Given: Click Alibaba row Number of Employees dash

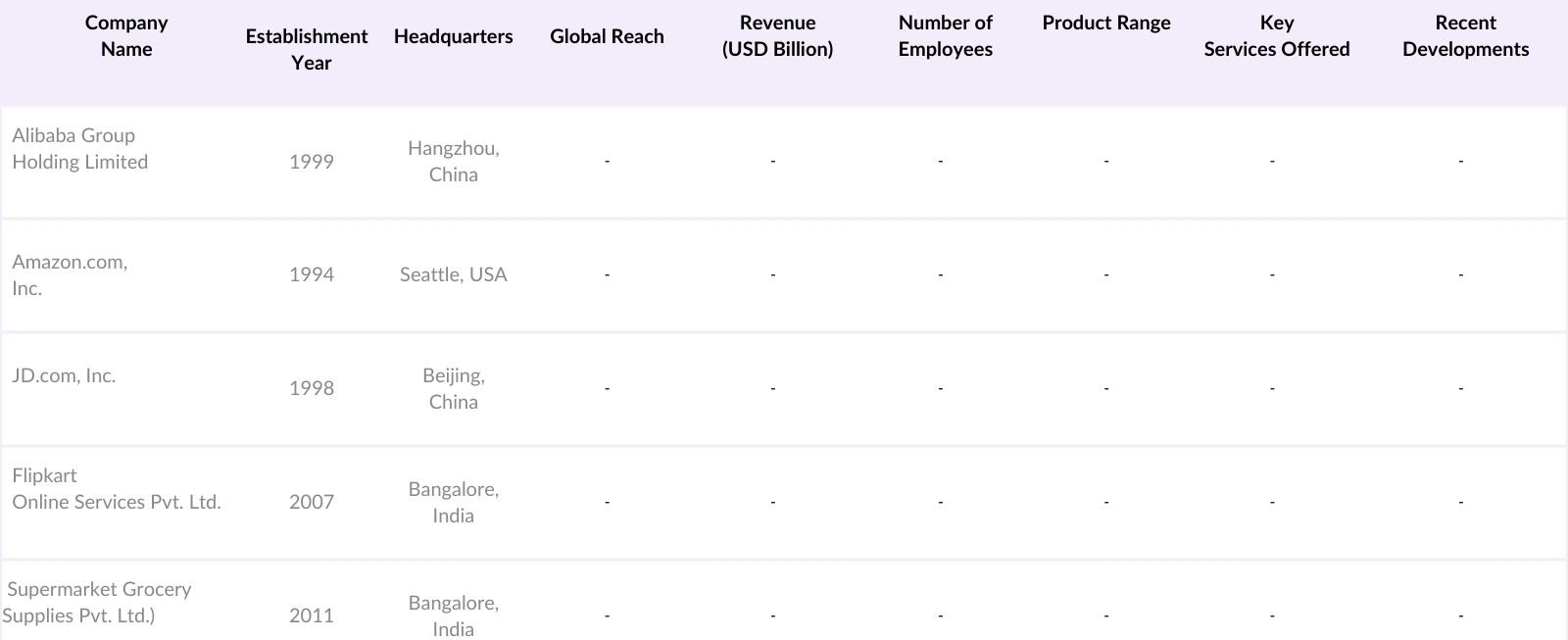Looking at the screenshot, I should 940,162.
